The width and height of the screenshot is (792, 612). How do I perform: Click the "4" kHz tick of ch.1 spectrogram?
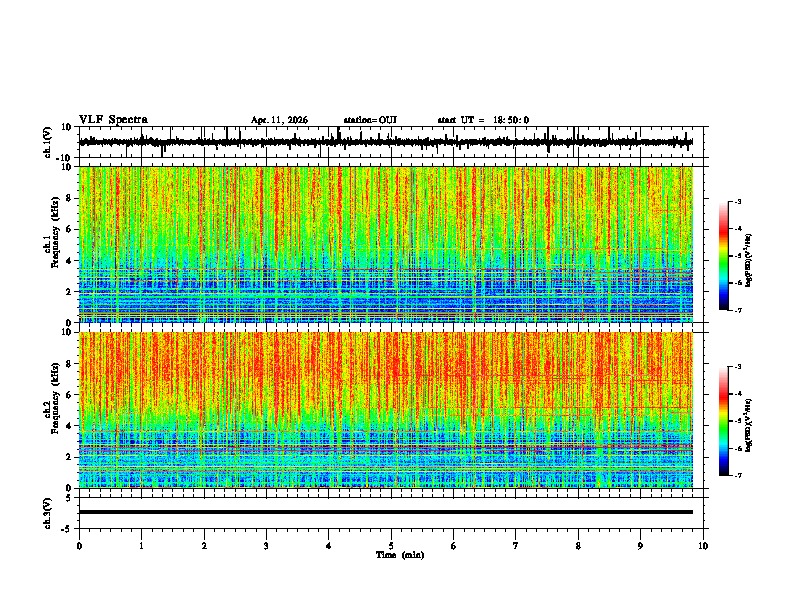tap(70, 261)
